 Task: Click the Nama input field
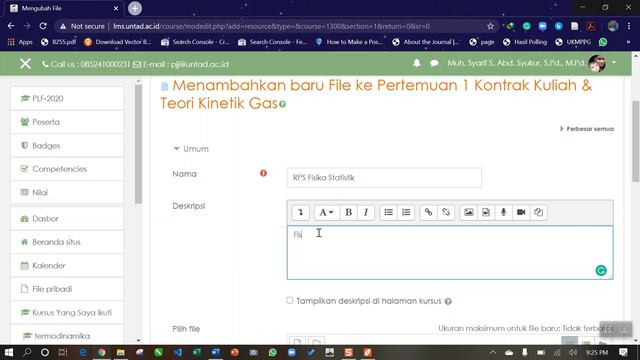(384, 178)
